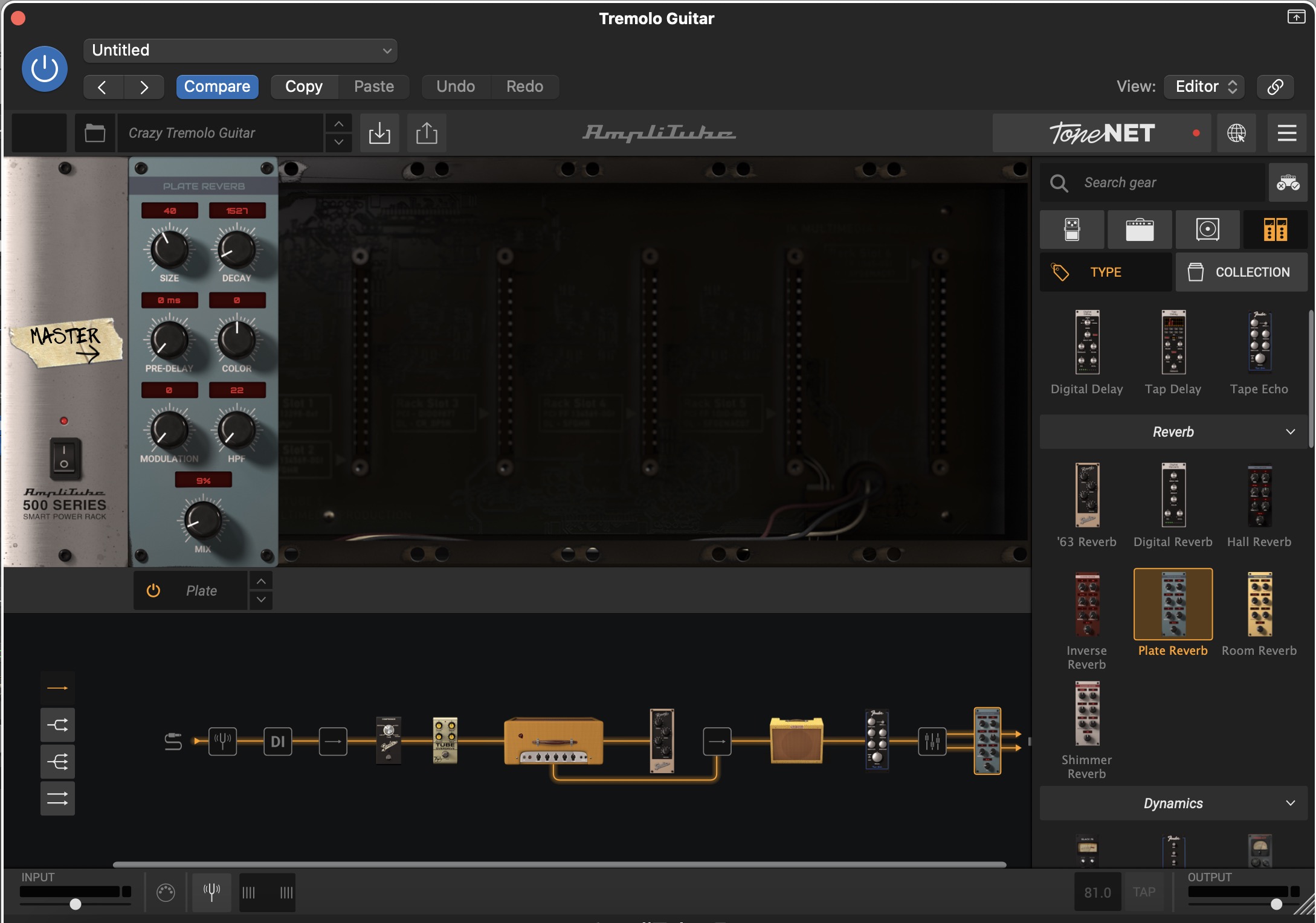Step Plate model down with chevron
This screenshot has height=923, width=1316.
pos(261,600)
